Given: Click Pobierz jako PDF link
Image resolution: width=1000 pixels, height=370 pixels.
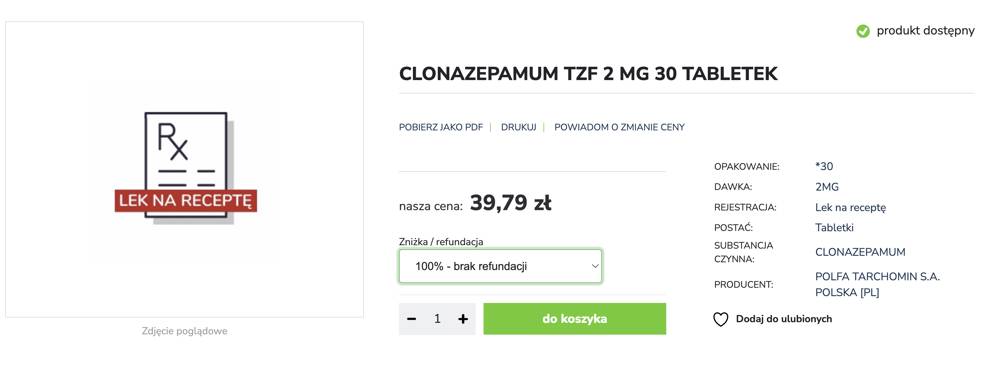Looking at the screenshot, I should 441,127.
